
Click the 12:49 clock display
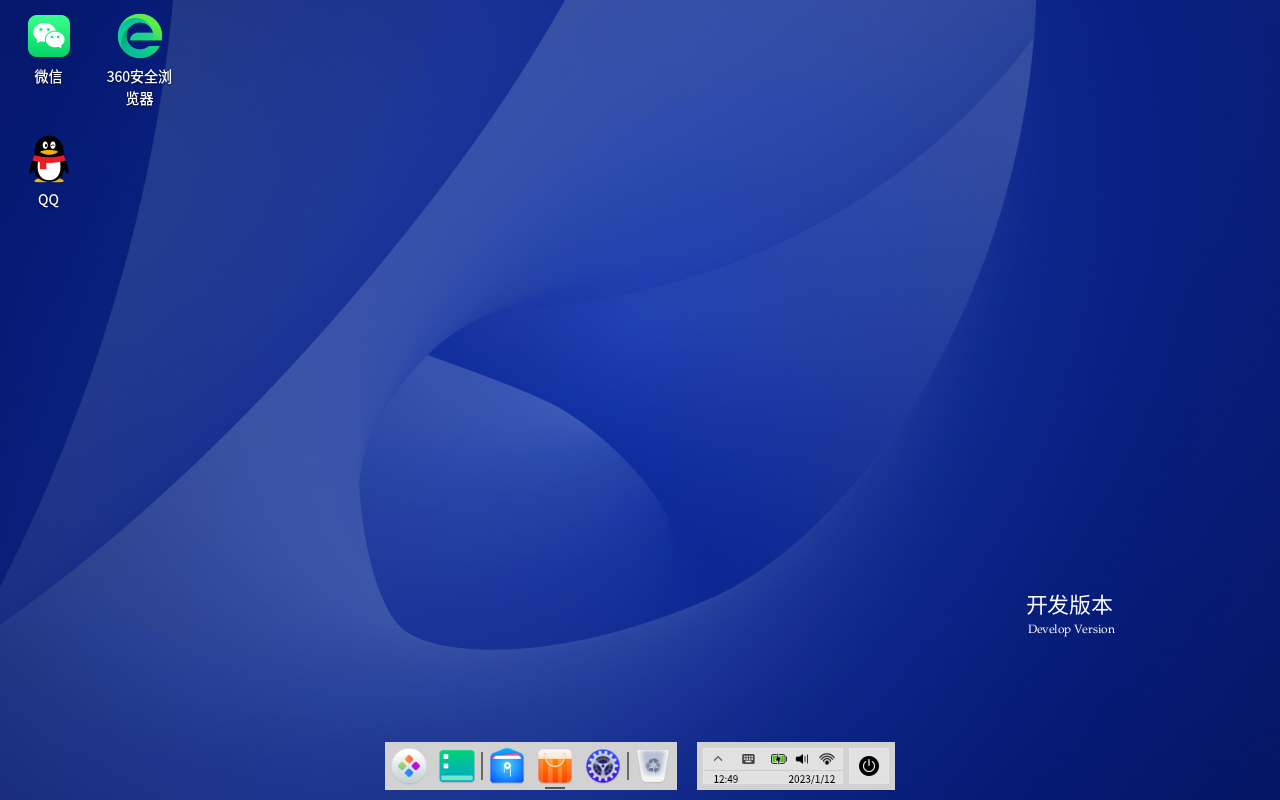coord(725,779)
